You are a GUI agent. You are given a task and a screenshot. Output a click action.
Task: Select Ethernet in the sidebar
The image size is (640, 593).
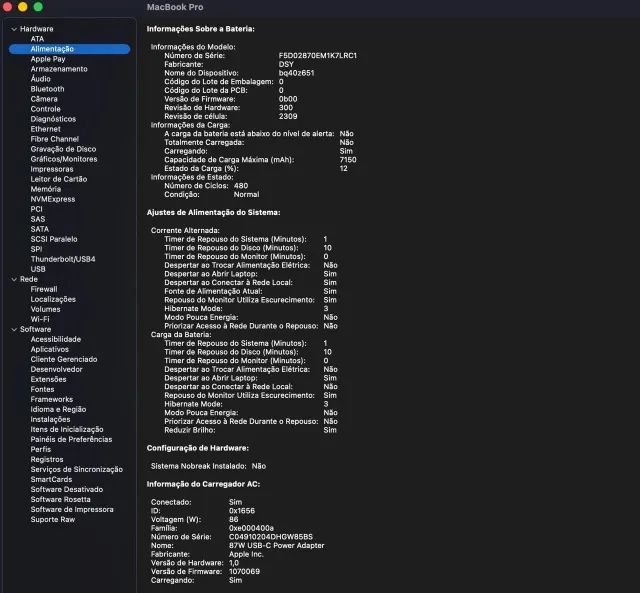pyautogui.click(x=45, y=129)
